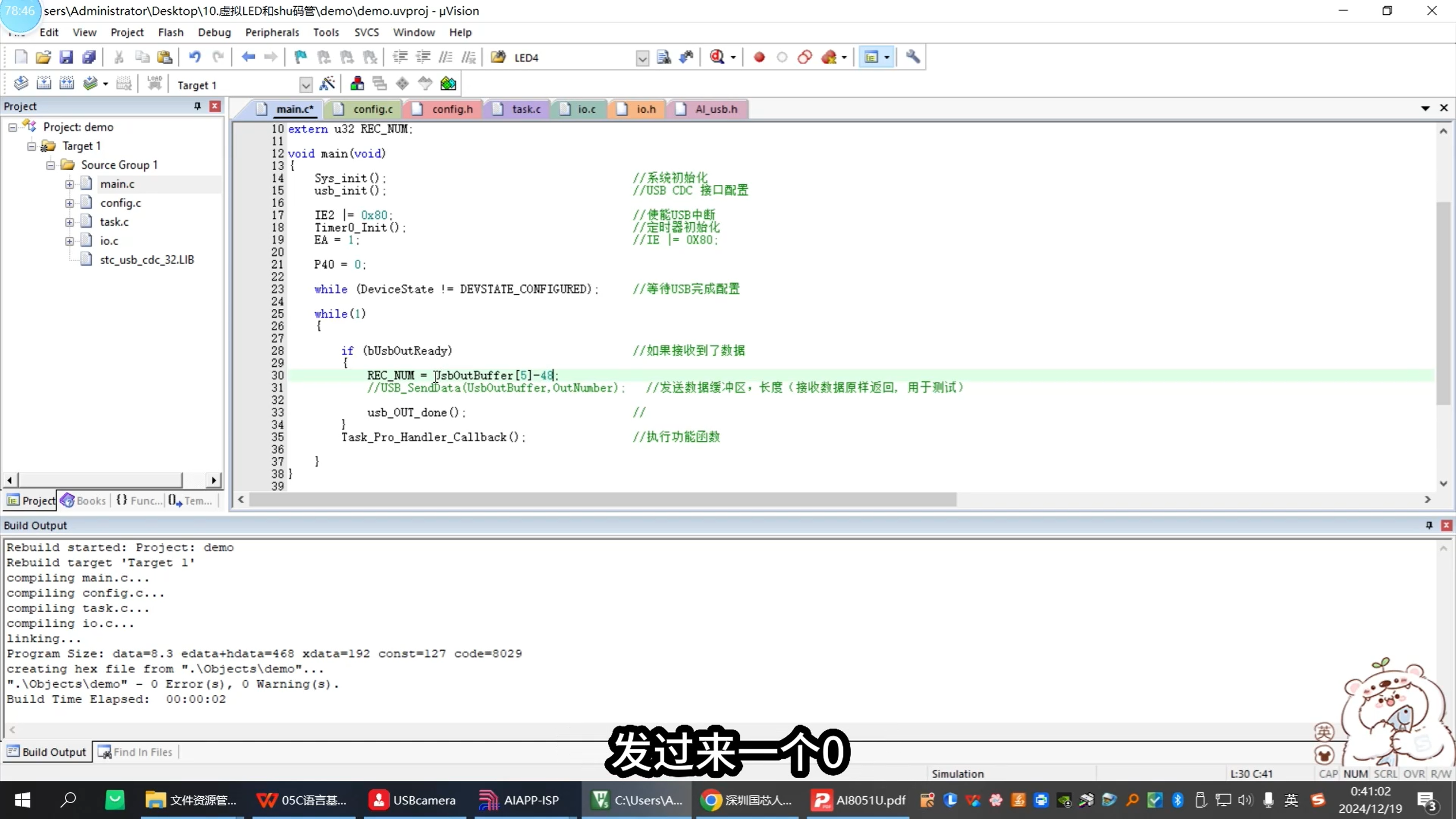1456x819 pixels.
Task: Select the Functions panel at bottom left
Action: 138,500
